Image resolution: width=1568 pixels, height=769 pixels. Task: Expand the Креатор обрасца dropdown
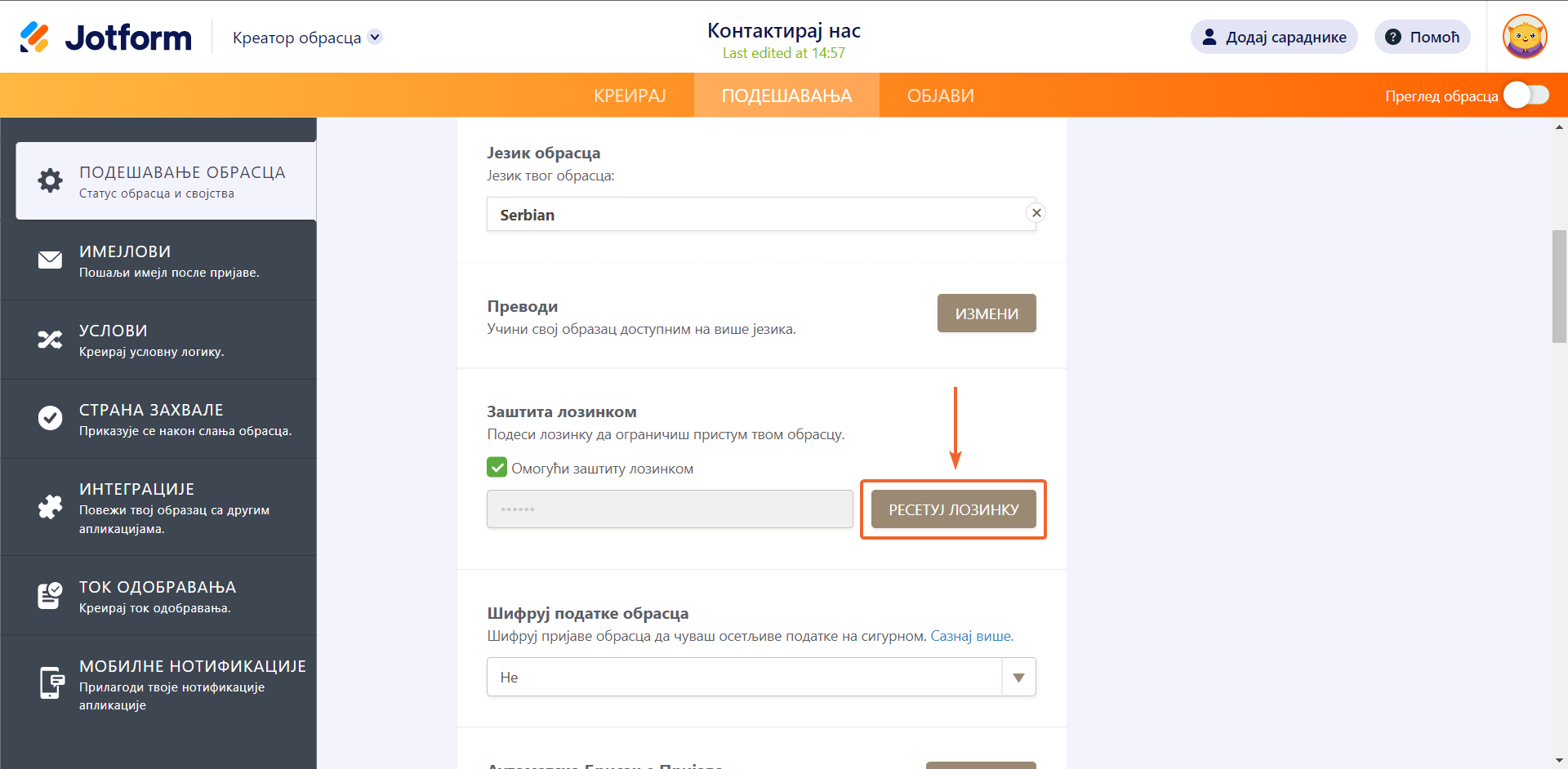375,37
